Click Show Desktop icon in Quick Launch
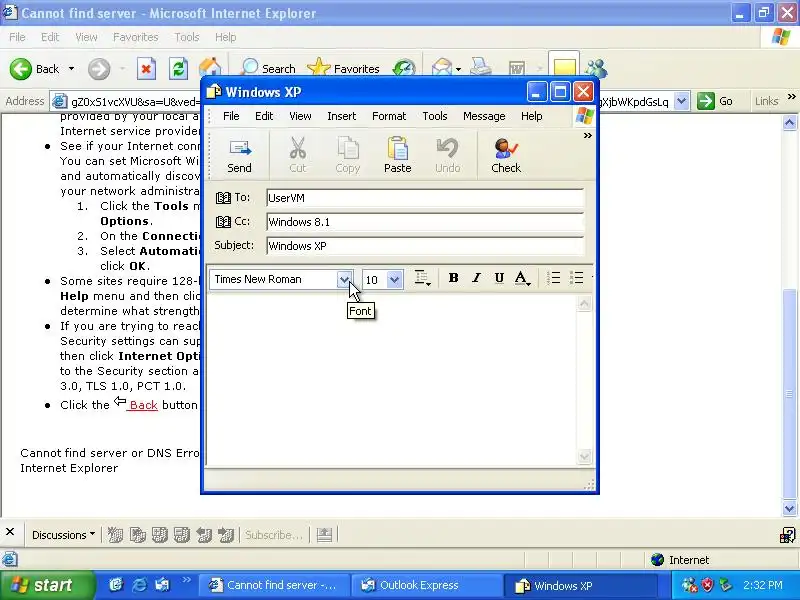The image size is (800, 600). (116, 585)
